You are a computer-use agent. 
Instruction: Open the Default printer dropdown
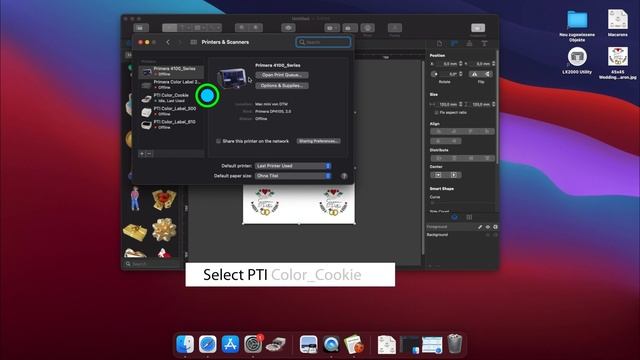(293, 166)
